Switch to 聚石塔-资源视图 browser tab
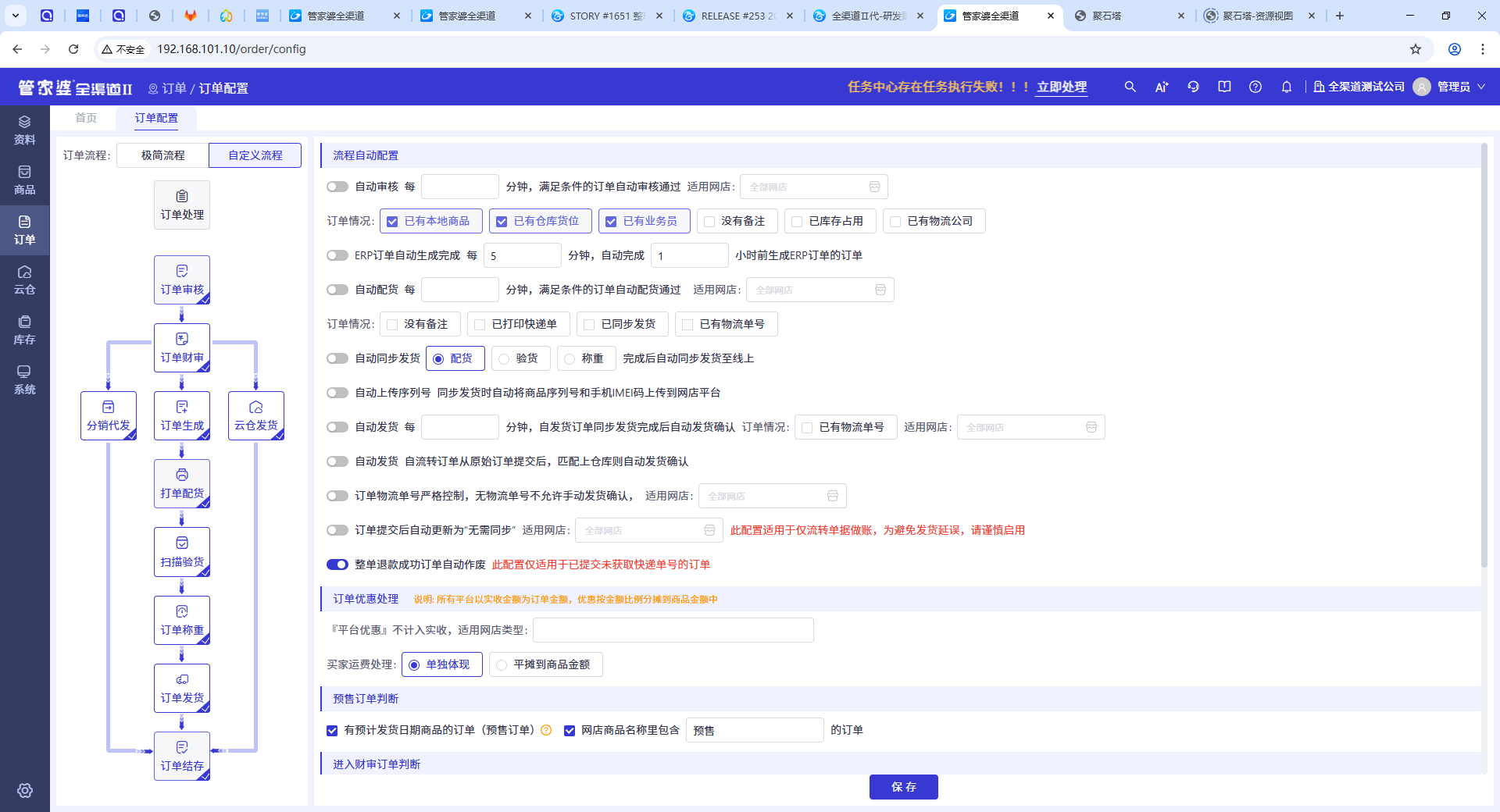 coord(1258,16)
